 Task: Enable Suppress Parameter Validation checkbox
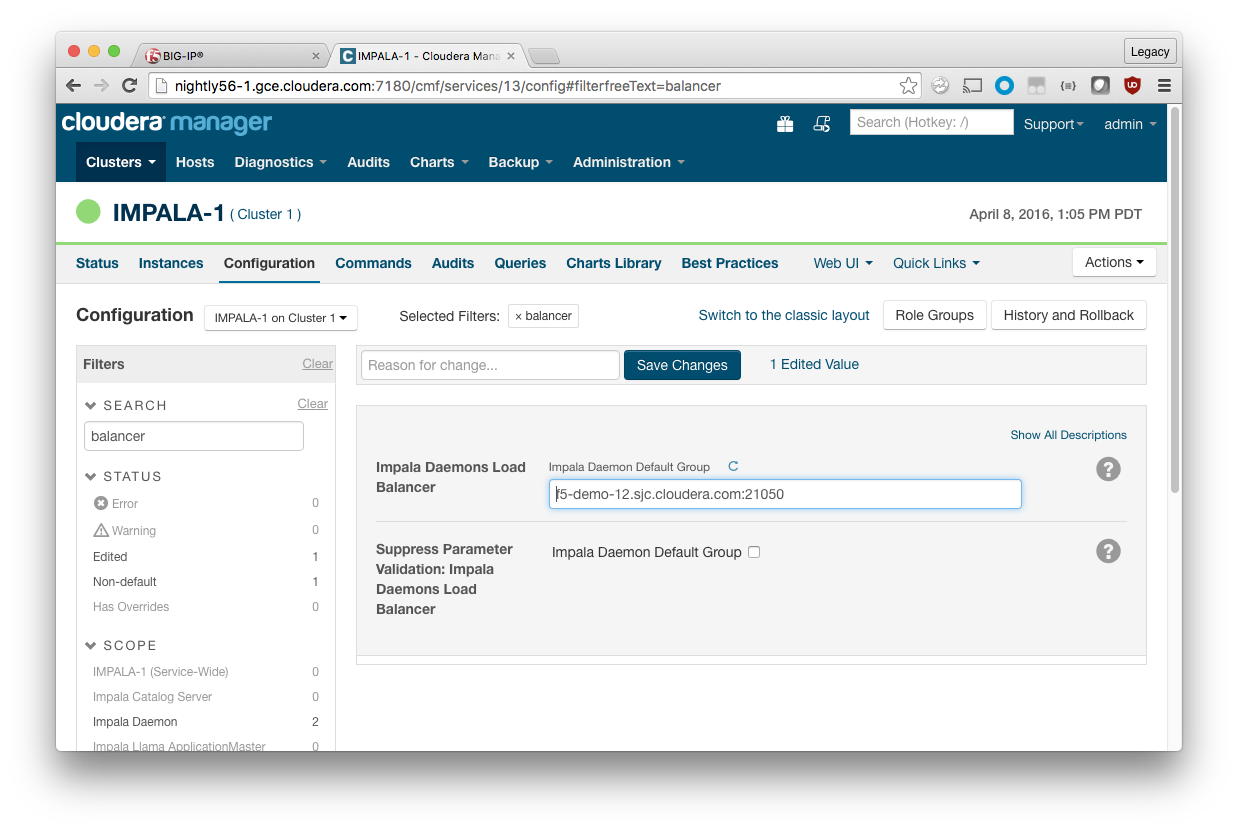[x=754, y=552]
